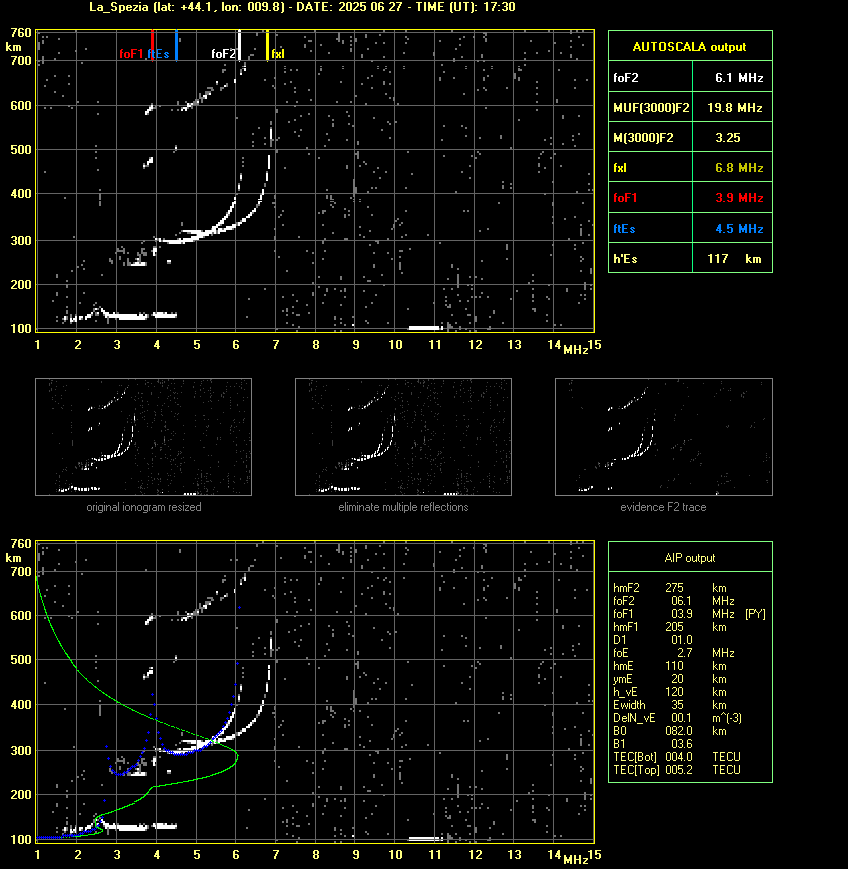Select the ymE 20 km entry
Screen dimensions: 848x869
pyautogui.click(x=670, y=679)
